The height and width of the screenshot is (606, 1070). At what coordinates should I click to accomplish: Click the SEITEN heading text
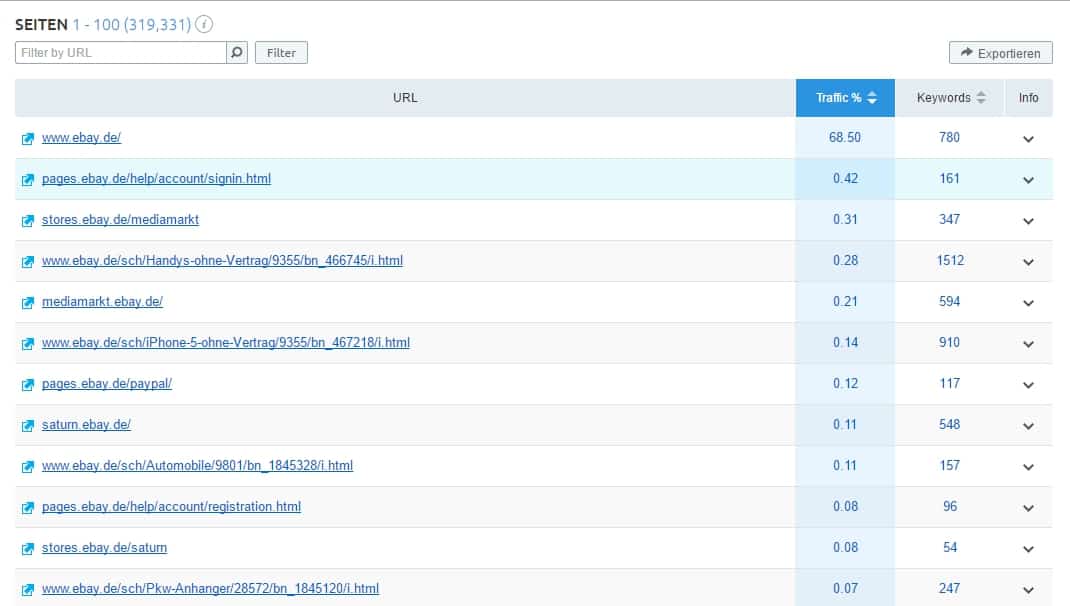[42, 25]
